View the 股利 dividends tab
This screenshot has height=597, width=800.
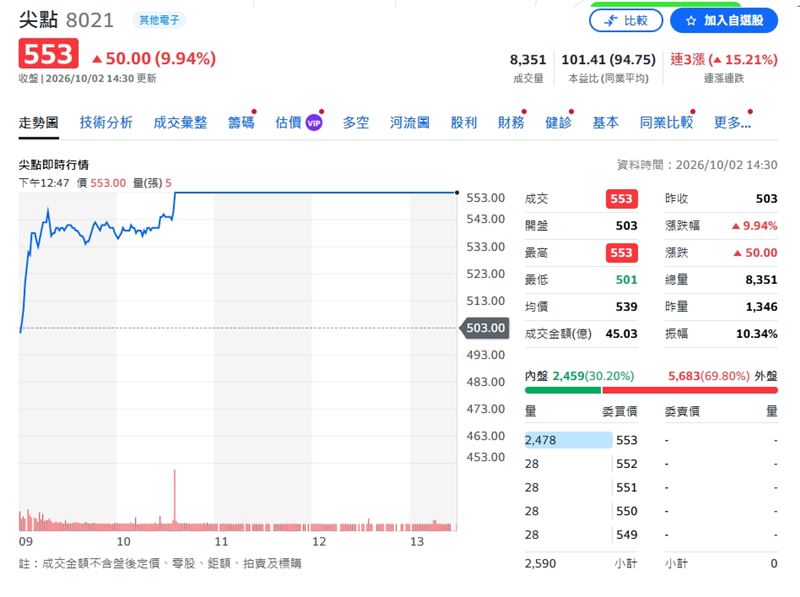[464, 123]
